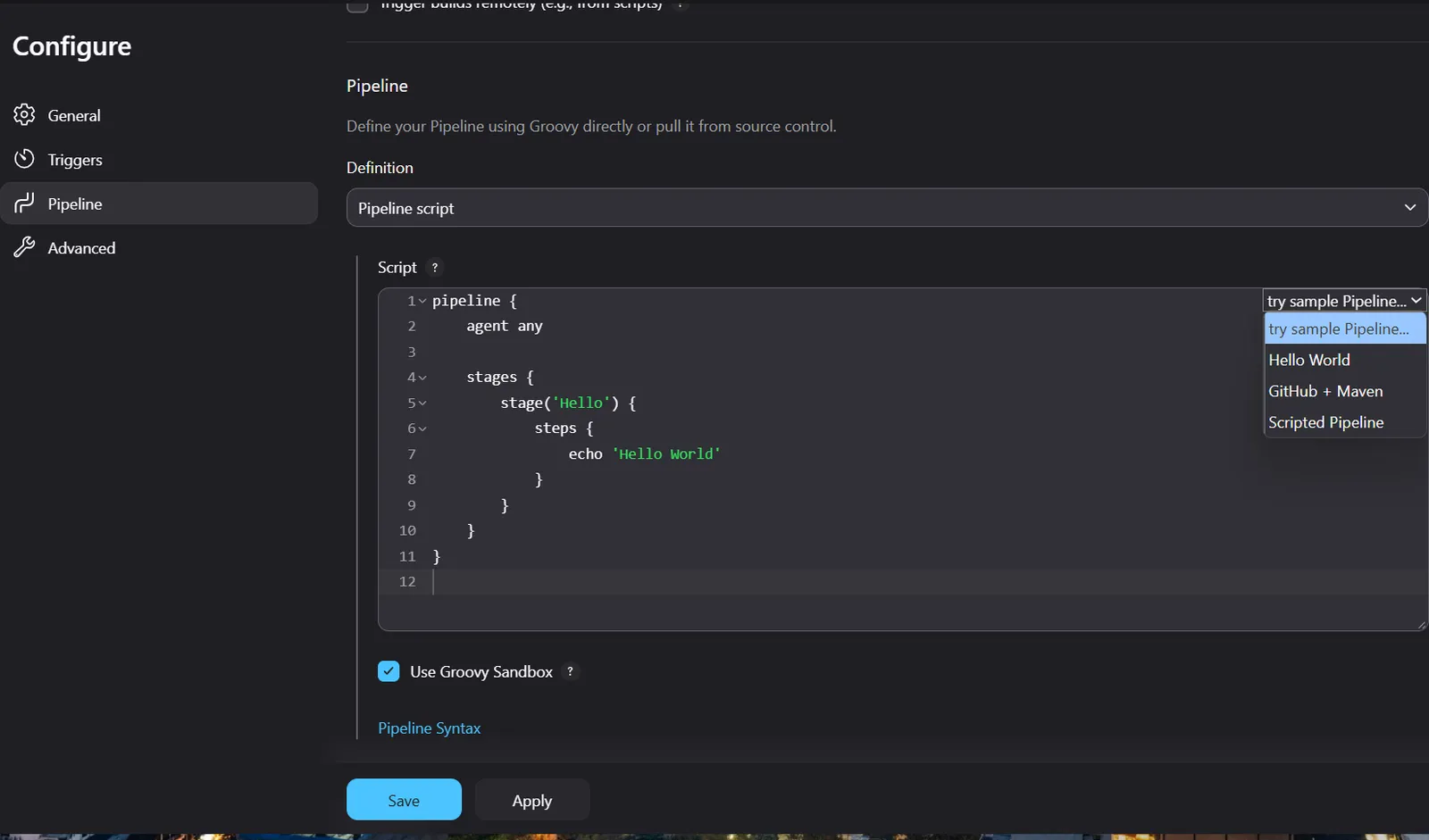This screenshot has height=840, width=1429.
Task: Go to Triggers section in sidebar
Action: coord(159,159)
